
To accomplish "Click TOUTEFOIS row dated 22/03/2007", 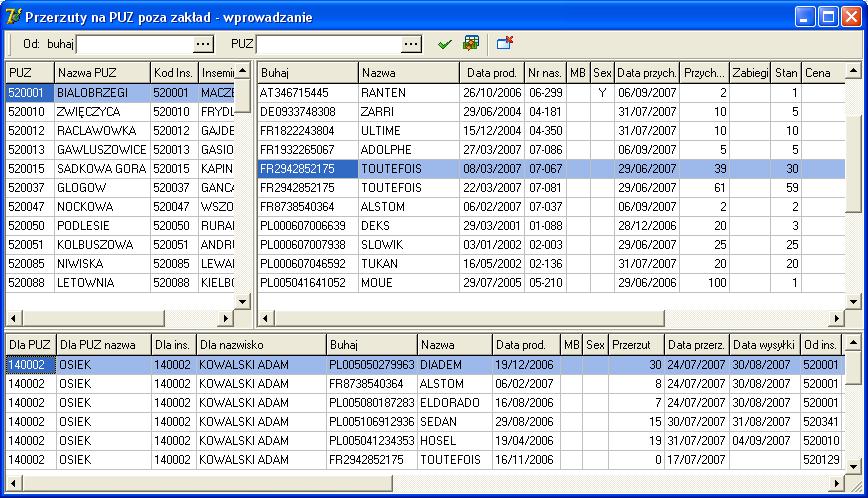I will (x=551, y=188).
